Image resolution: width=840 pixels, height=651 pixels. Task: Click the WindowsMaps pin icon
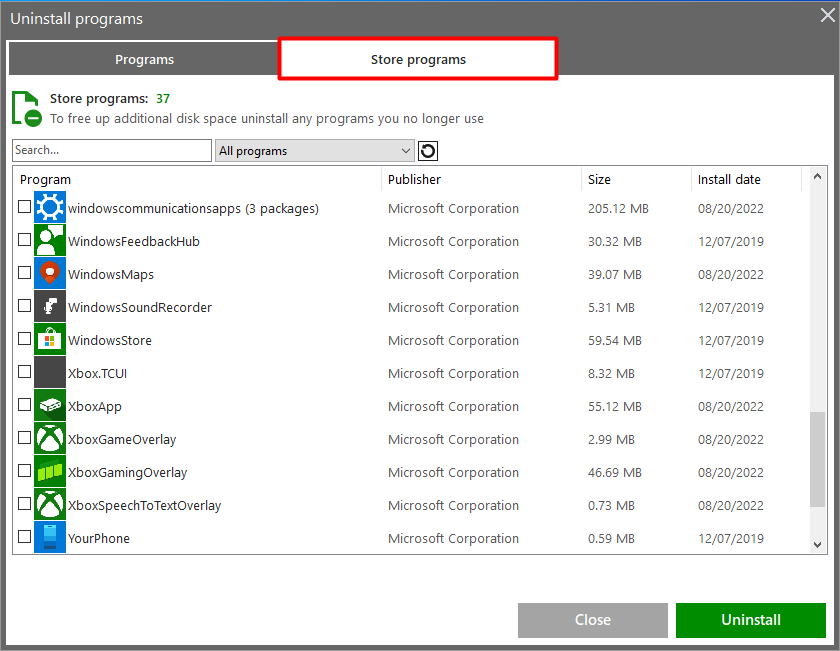50,273
